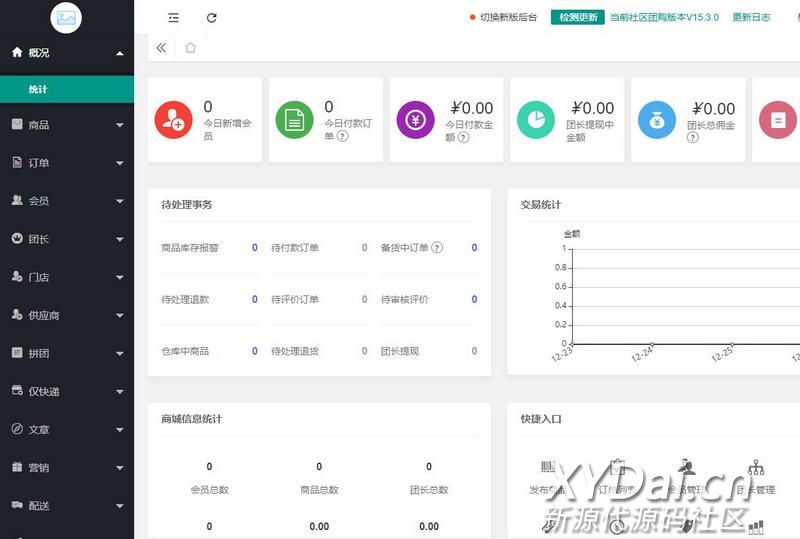Click the 备货中订单 count value
Image resolution: width=800 pixels, height=539 pixels.
click(x=474, y=248)
